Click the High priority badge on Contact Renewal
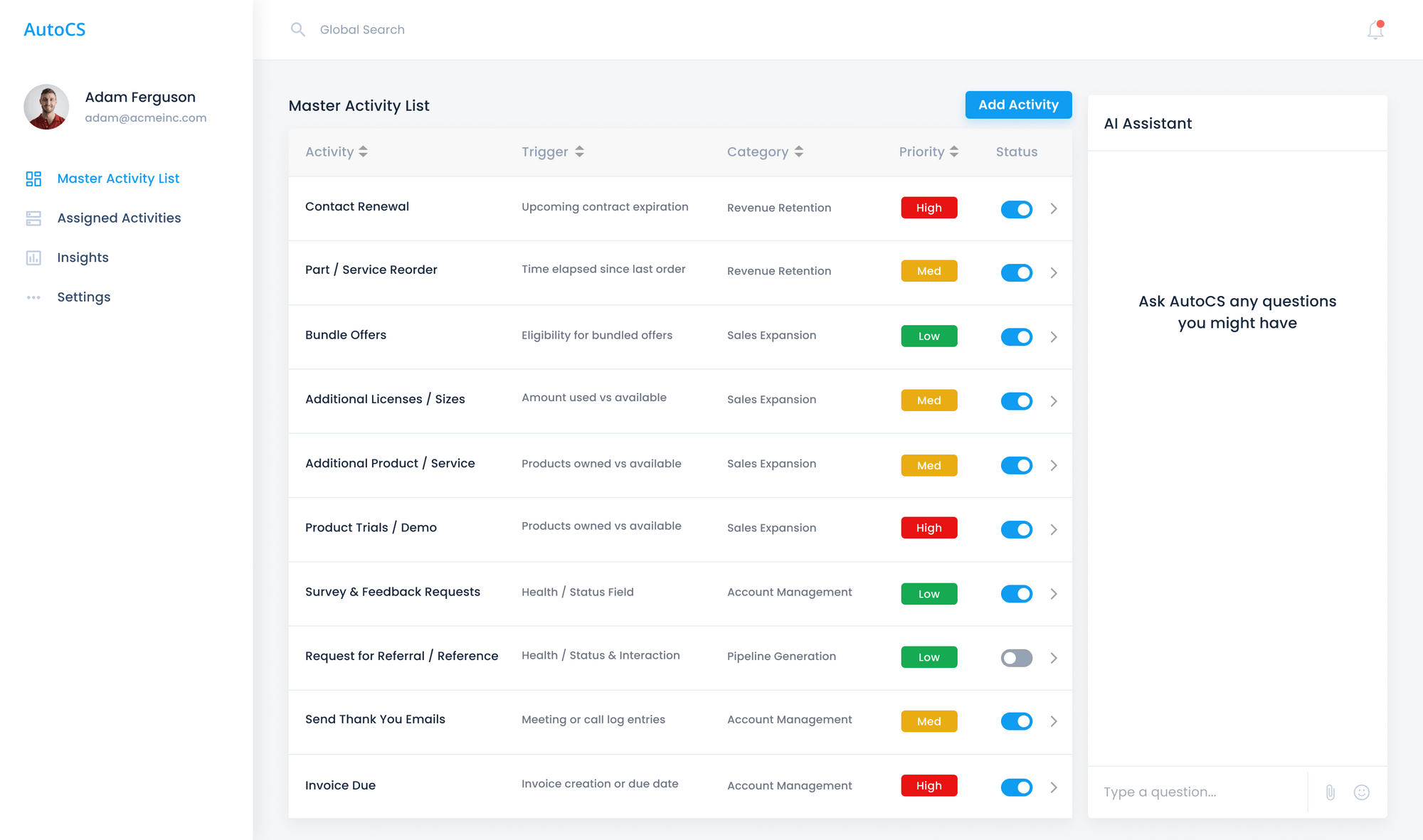The width and height of the screenshot is (1423, 840). (x=929, y=208)
